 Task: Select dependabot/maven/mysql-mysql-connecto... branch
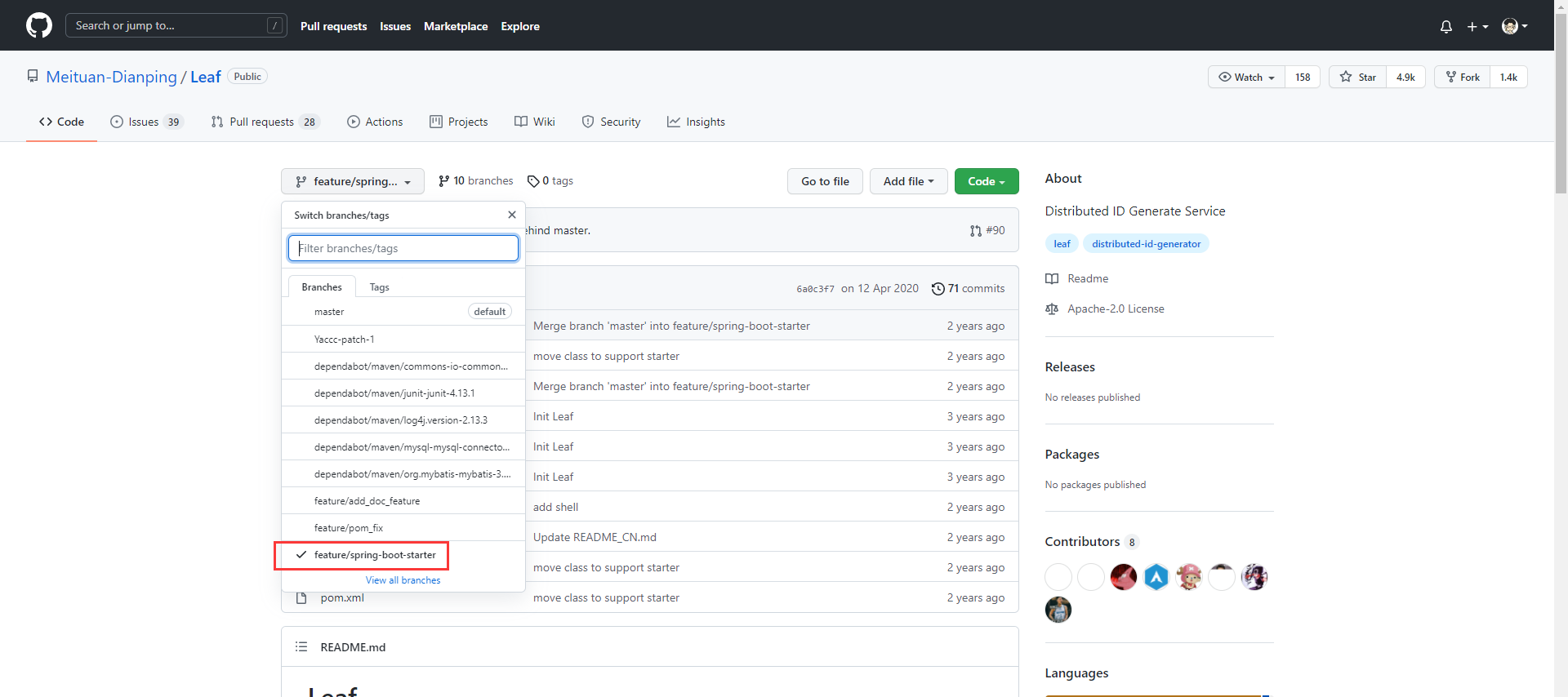(x=403, y=446)
